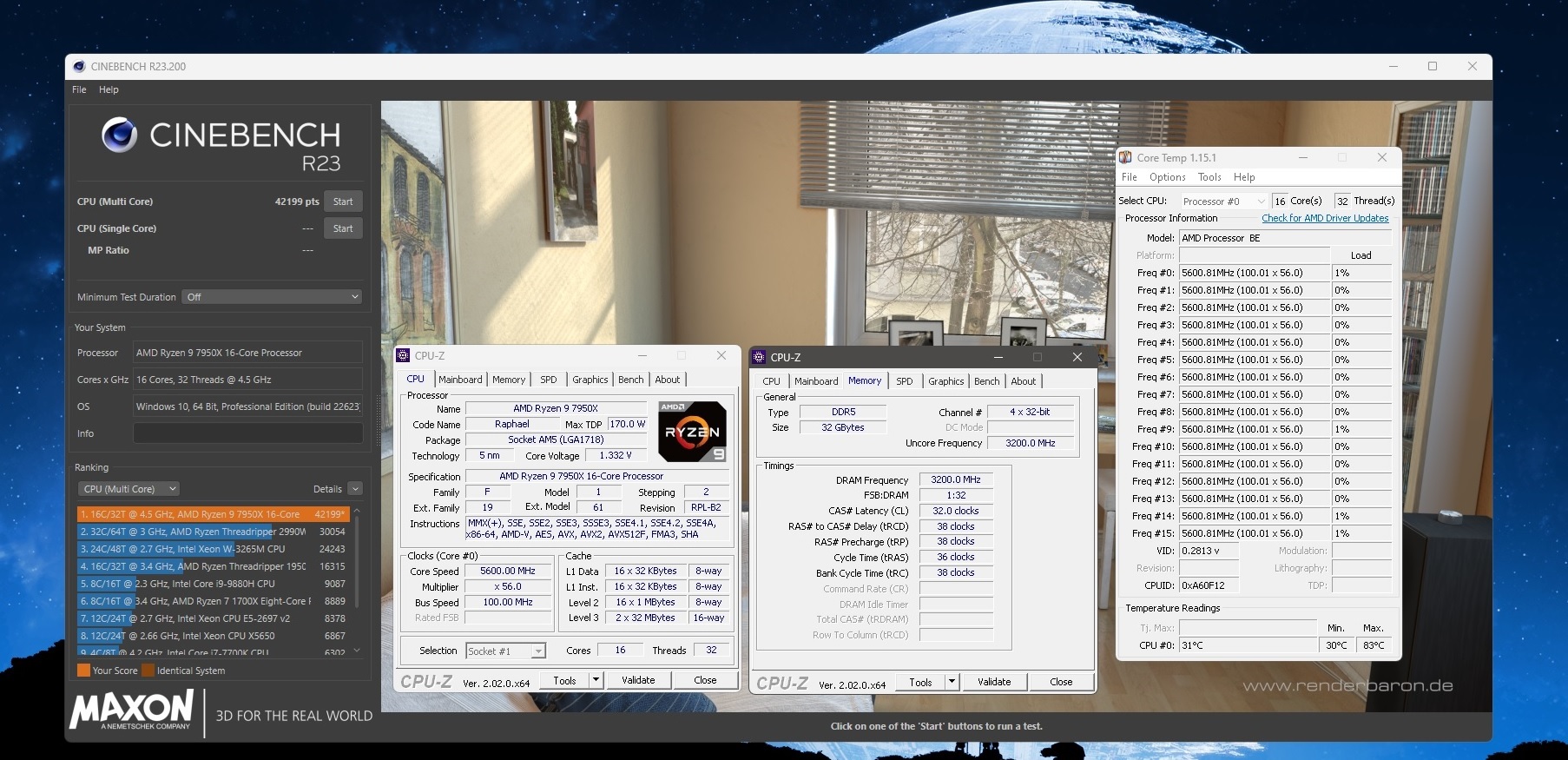This screenshot has width=1568, height=760.
Task: Click the orange Your Score legend swatch
Action: click(x=83, y=671)
